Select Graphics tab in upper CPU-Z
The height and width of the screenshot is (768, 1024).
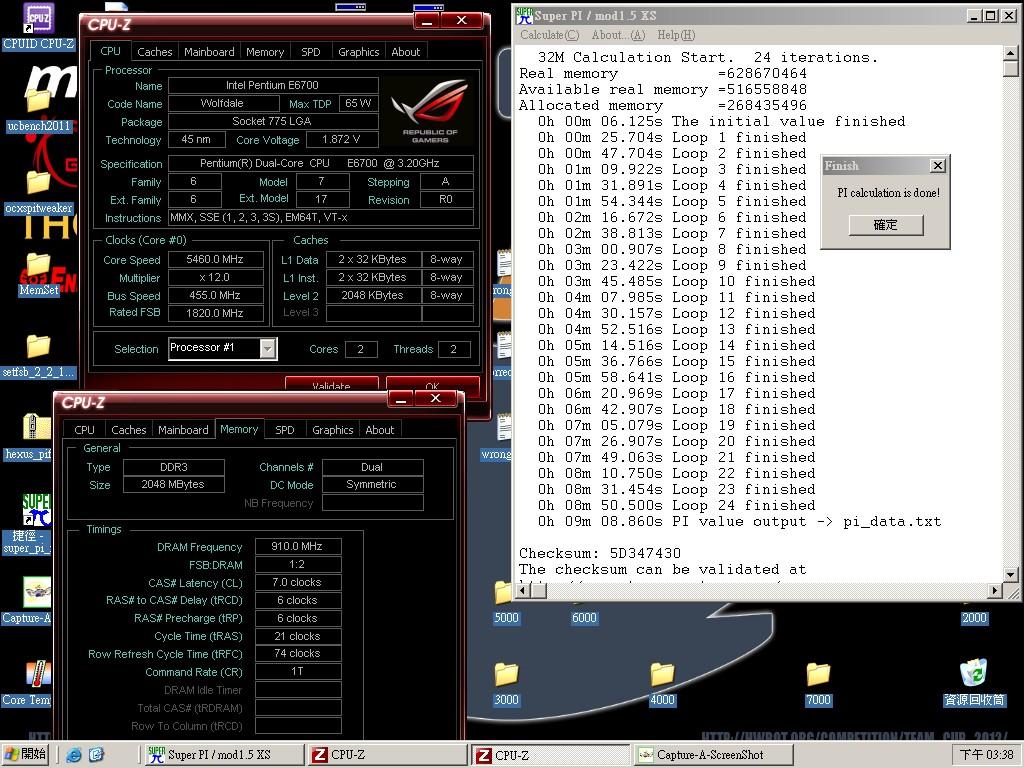(359, 52)
